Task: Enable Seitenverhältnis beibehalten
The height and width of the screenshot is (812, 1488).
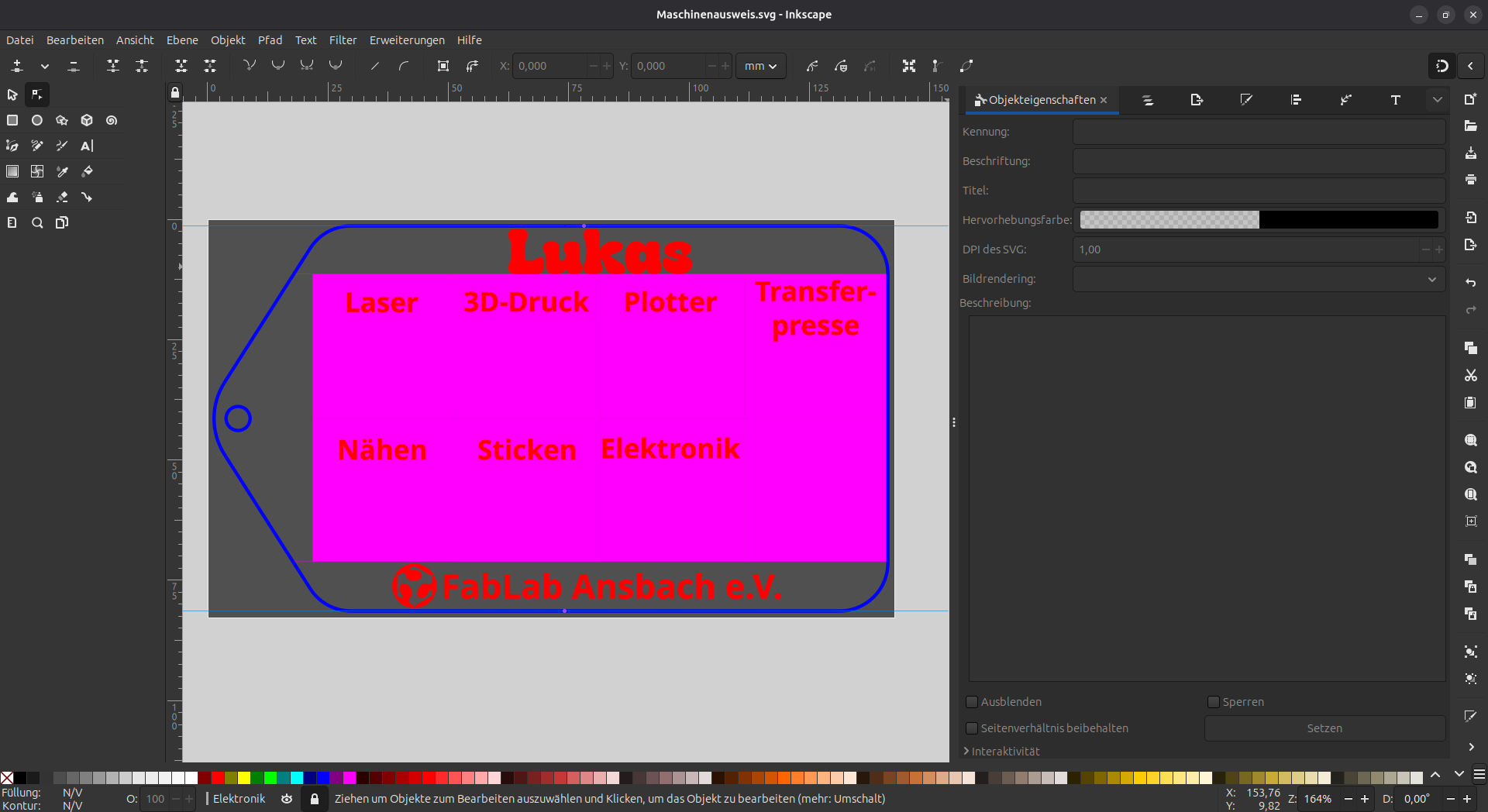Action: (971, 728)
